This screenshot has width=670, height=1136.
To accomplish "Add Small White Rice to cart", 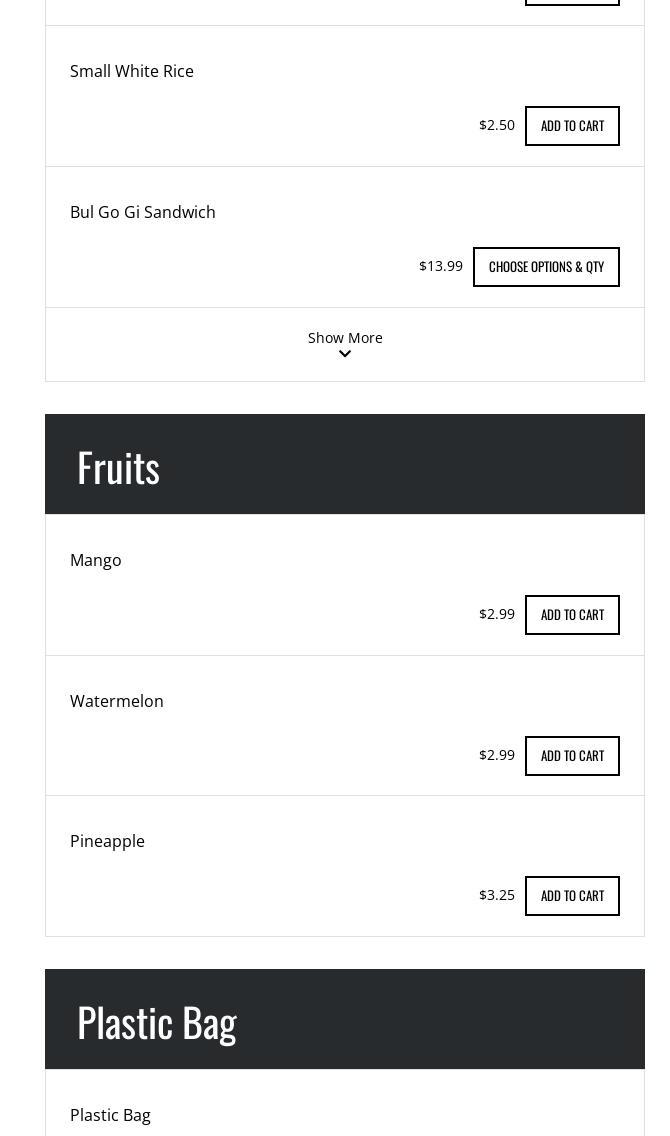I will 572,126.
